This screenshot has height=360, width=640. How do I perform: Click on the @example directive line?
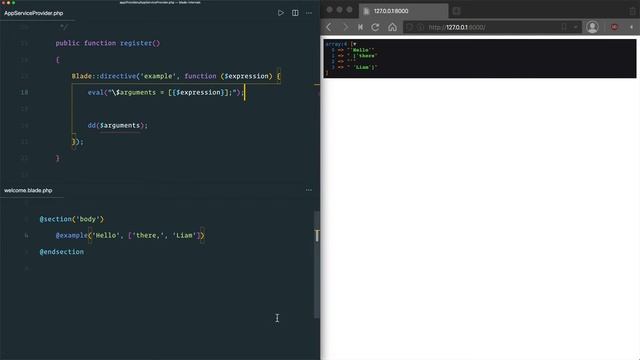[130, 236]
